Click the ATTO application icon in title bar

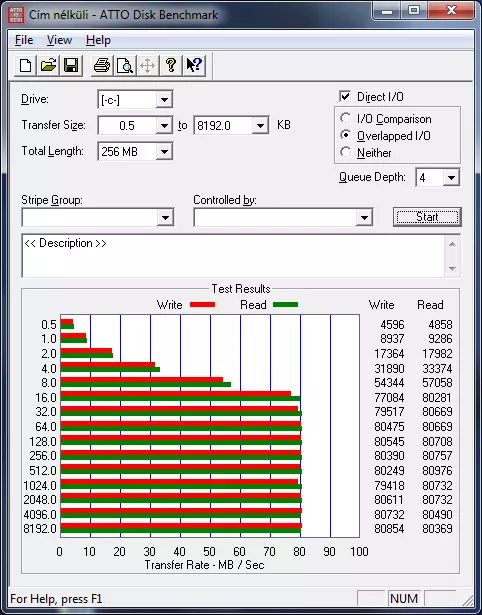tap(16, 15)
